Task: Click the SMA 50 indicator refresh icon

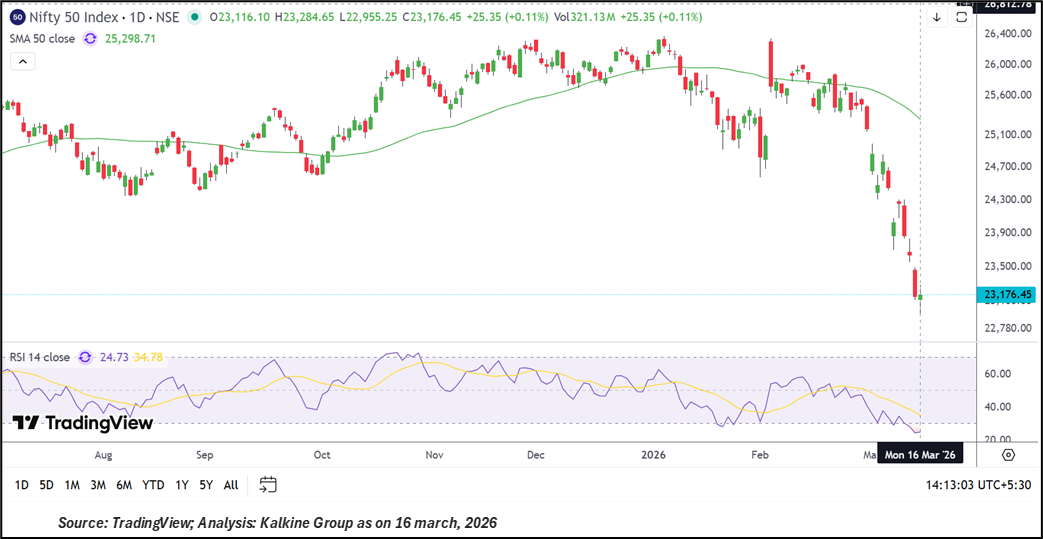Action: 90,38
